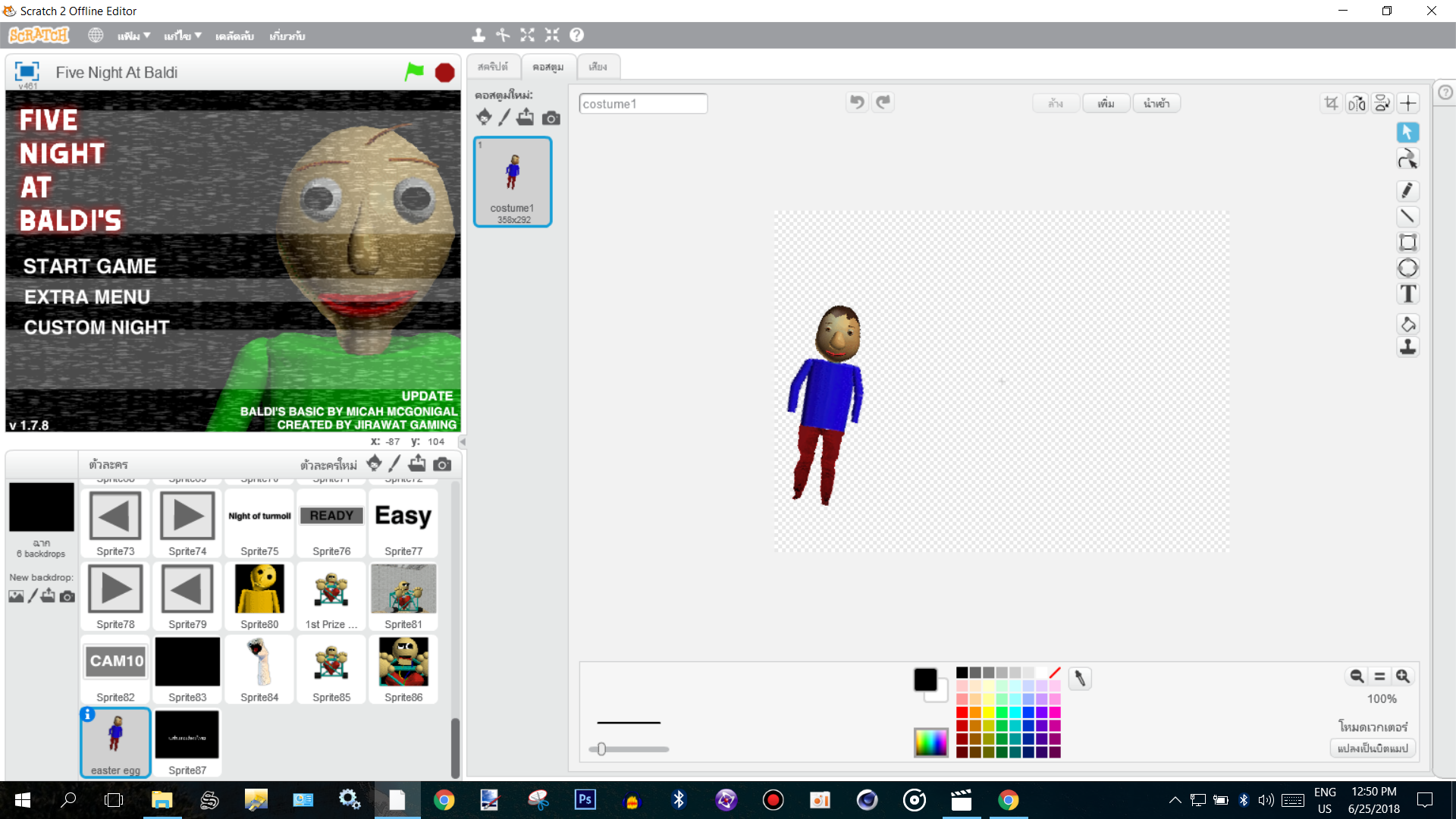Click the costume1 name input field
This screenshot has width=1456, height=819.
[x=643, y=103]
